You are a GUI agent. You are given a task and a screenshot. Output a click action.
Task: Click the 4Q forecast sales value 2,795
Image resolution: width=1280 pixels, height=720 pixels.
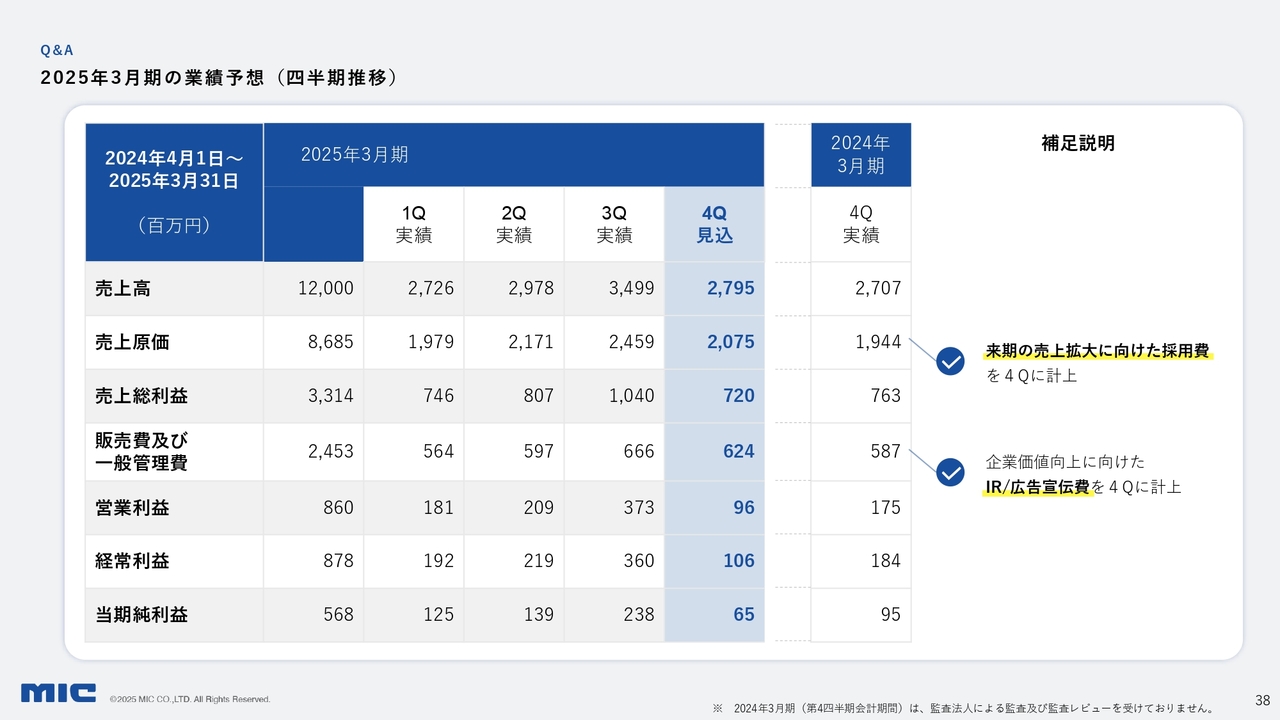730,289
